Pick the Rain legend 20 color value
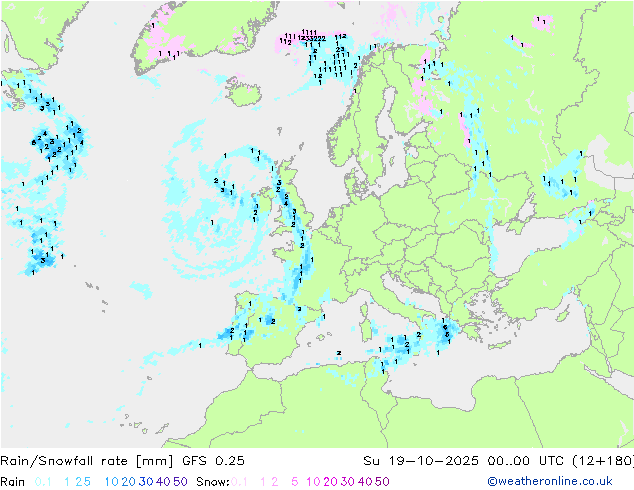This screenshot has height=490, width=634. (129, 482)
